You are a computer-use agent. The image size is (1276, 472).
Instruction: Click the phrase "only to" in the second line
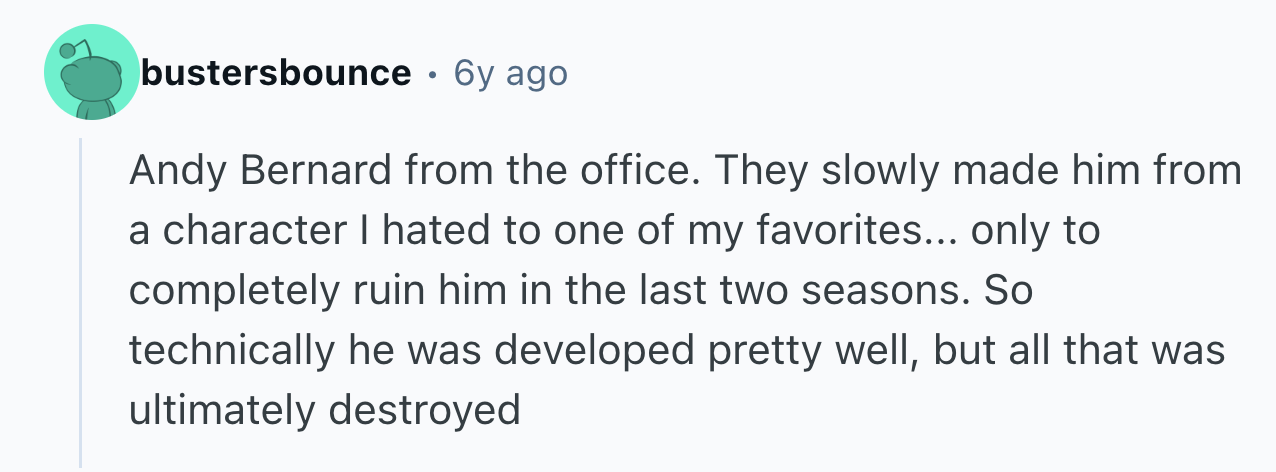(x=1034, y=232)
